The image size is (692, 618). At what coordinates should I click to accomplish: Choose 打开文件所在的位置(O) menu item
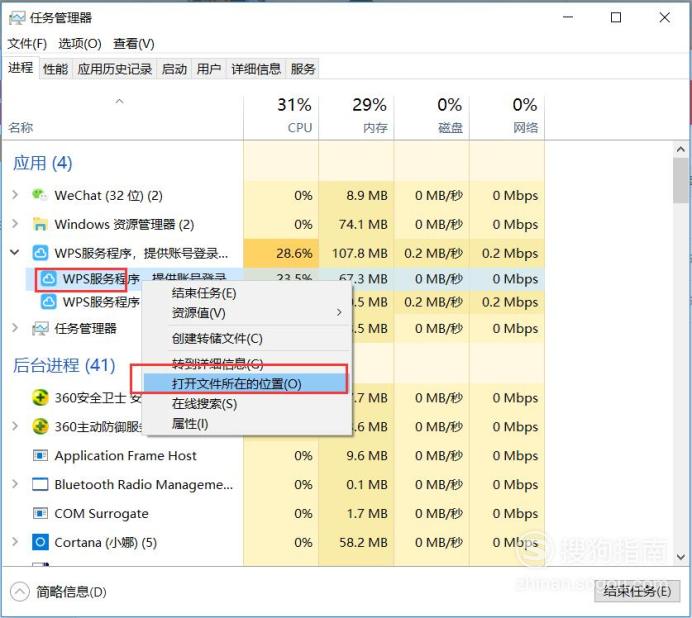[245, 384]
